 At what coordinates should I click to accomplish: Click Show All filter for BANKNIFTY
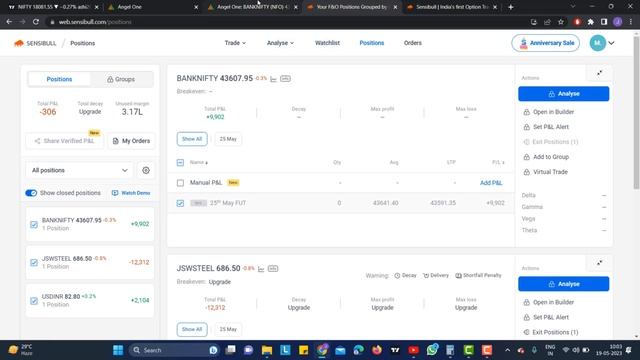pos(192,139)
